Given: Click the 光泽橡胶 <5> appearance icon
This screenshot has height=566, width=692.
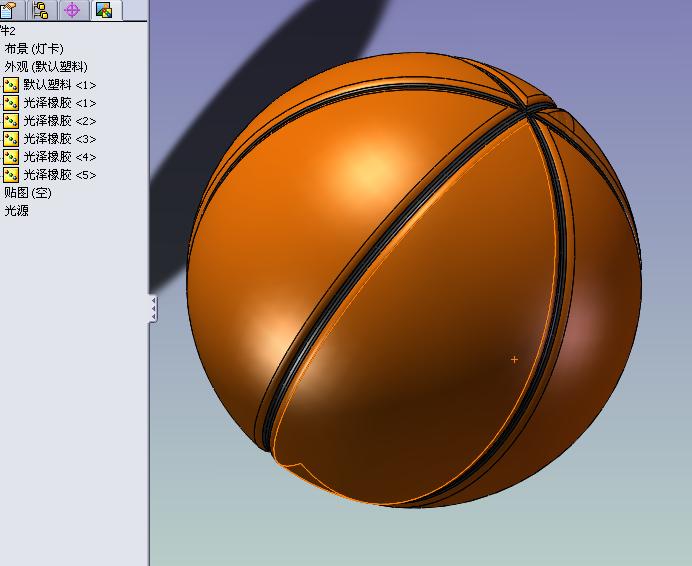Looking at the screenshot, I should (x=11, y=175).
